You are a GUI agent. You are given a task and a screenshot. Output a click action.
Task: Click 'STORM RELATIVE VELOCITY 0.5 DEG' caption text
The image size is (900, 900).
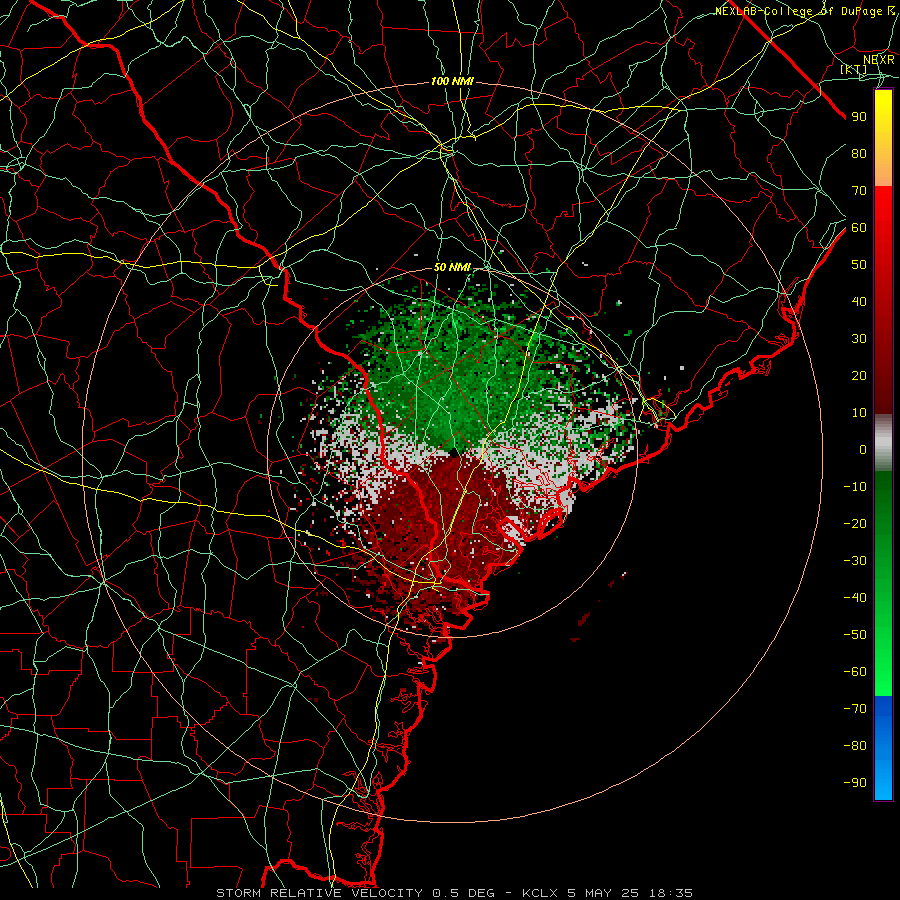coord(355,893)
